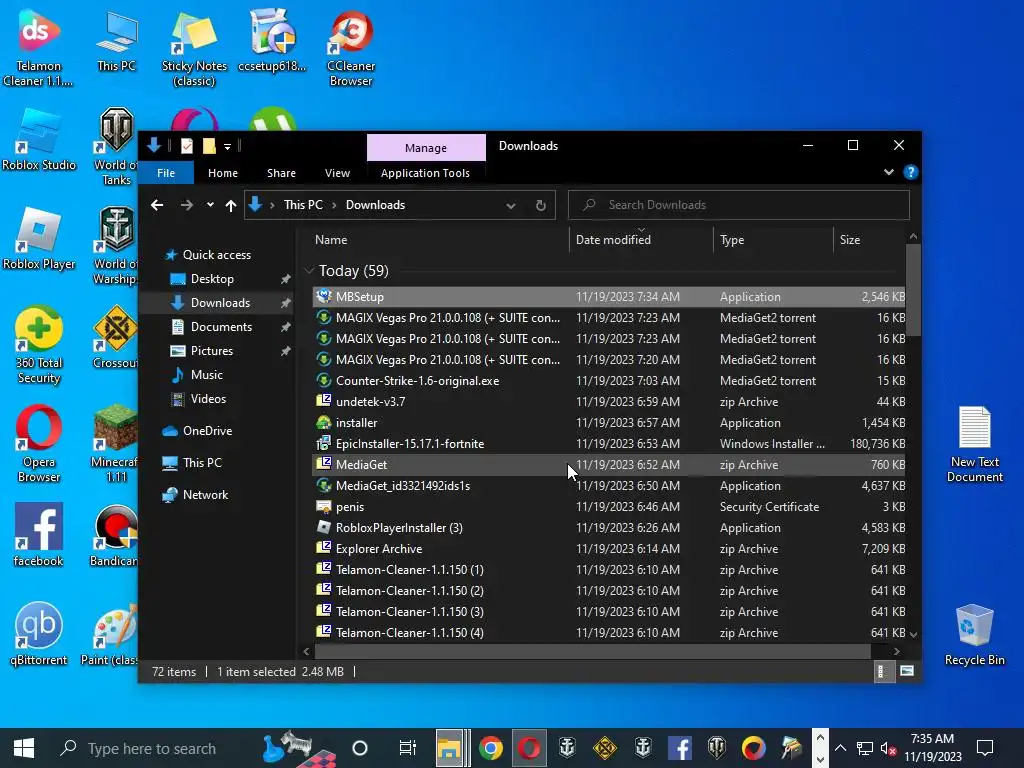Click Properties icon in quick access toolbar
Viewport: 1024px width, 768px height.
187,146
